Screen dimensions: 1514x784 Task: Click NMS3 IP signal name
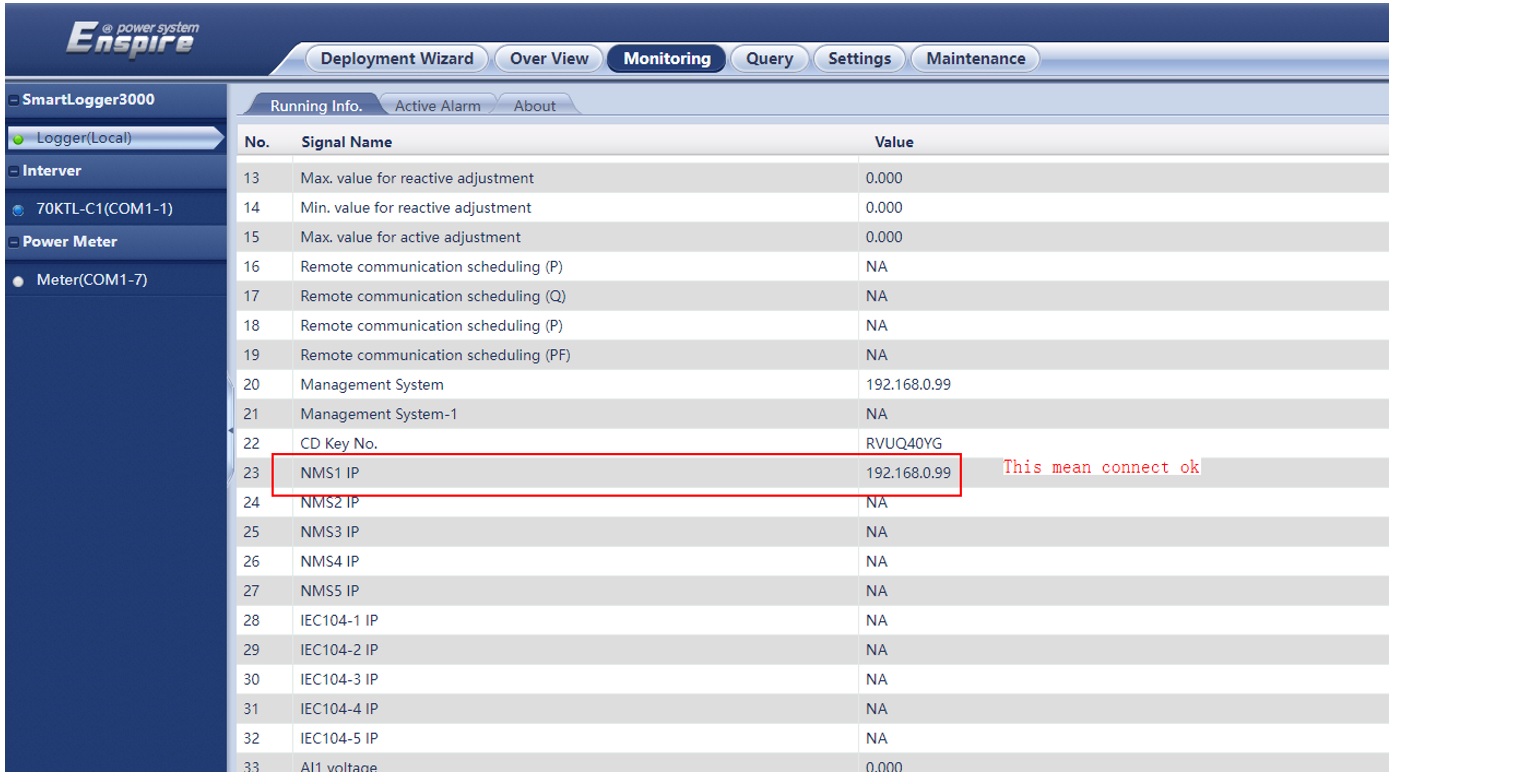click(329, 532)
